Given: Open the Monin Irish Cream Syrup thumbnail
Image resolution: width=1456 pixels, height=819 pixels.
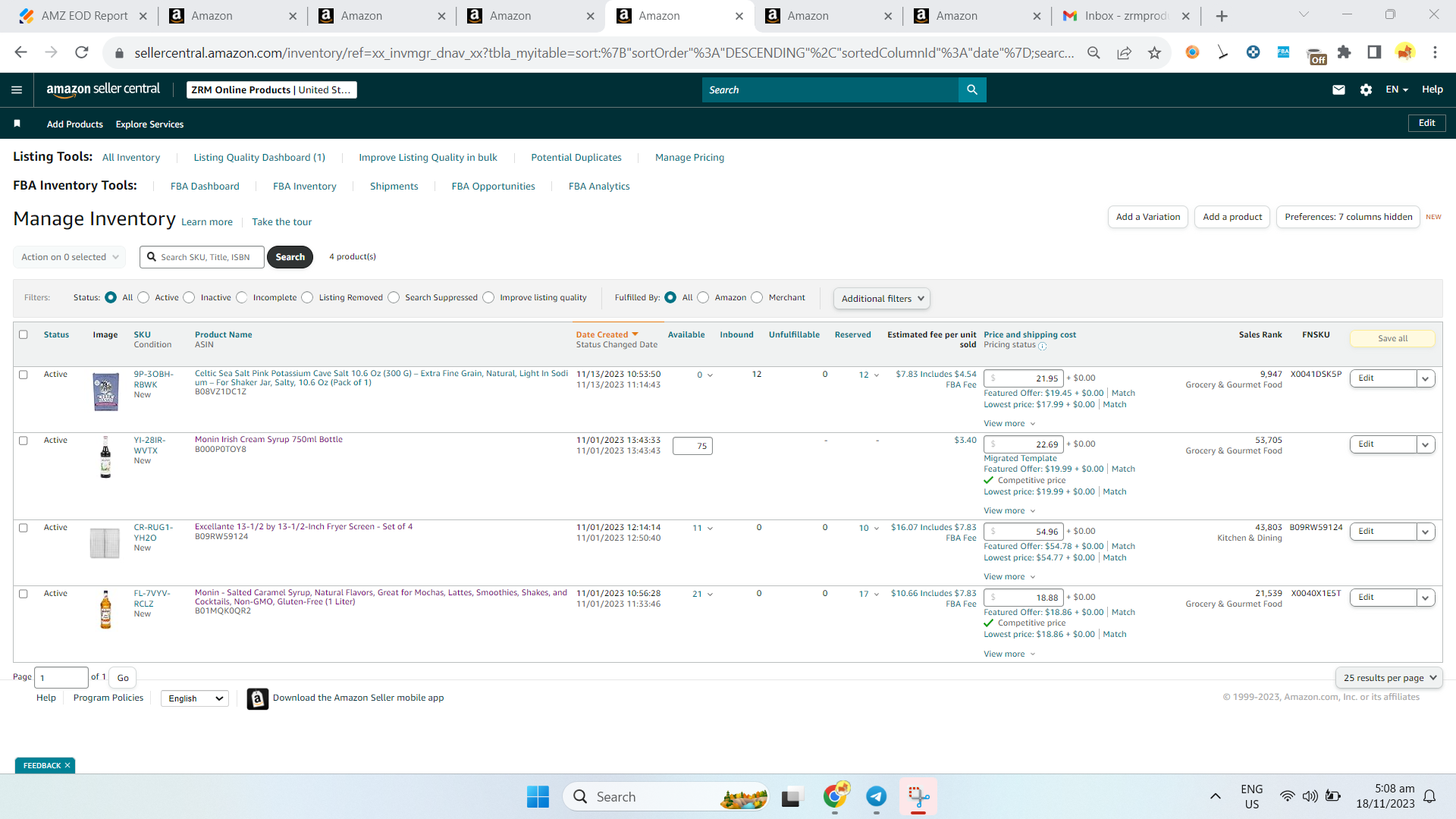Looking at the screenshot, I should pos(105,457).
